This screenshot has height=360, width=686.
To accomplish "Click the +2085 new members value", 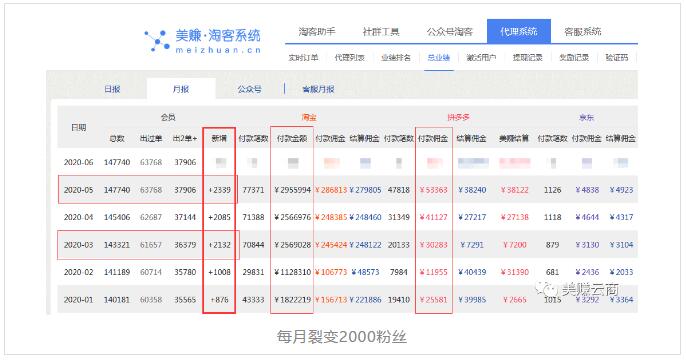I will pyautogui.click(x=219, y=217).
